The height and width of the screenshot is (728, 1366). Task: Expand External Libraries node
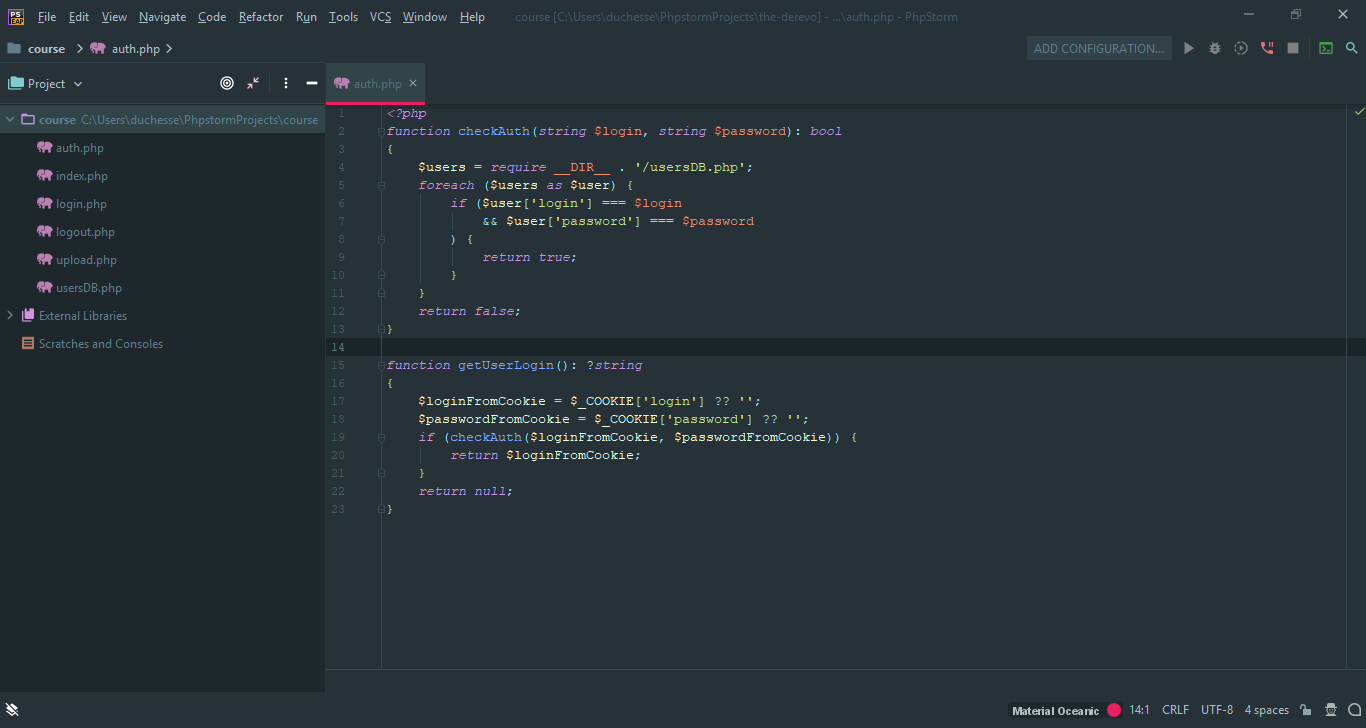pos(10,315)
